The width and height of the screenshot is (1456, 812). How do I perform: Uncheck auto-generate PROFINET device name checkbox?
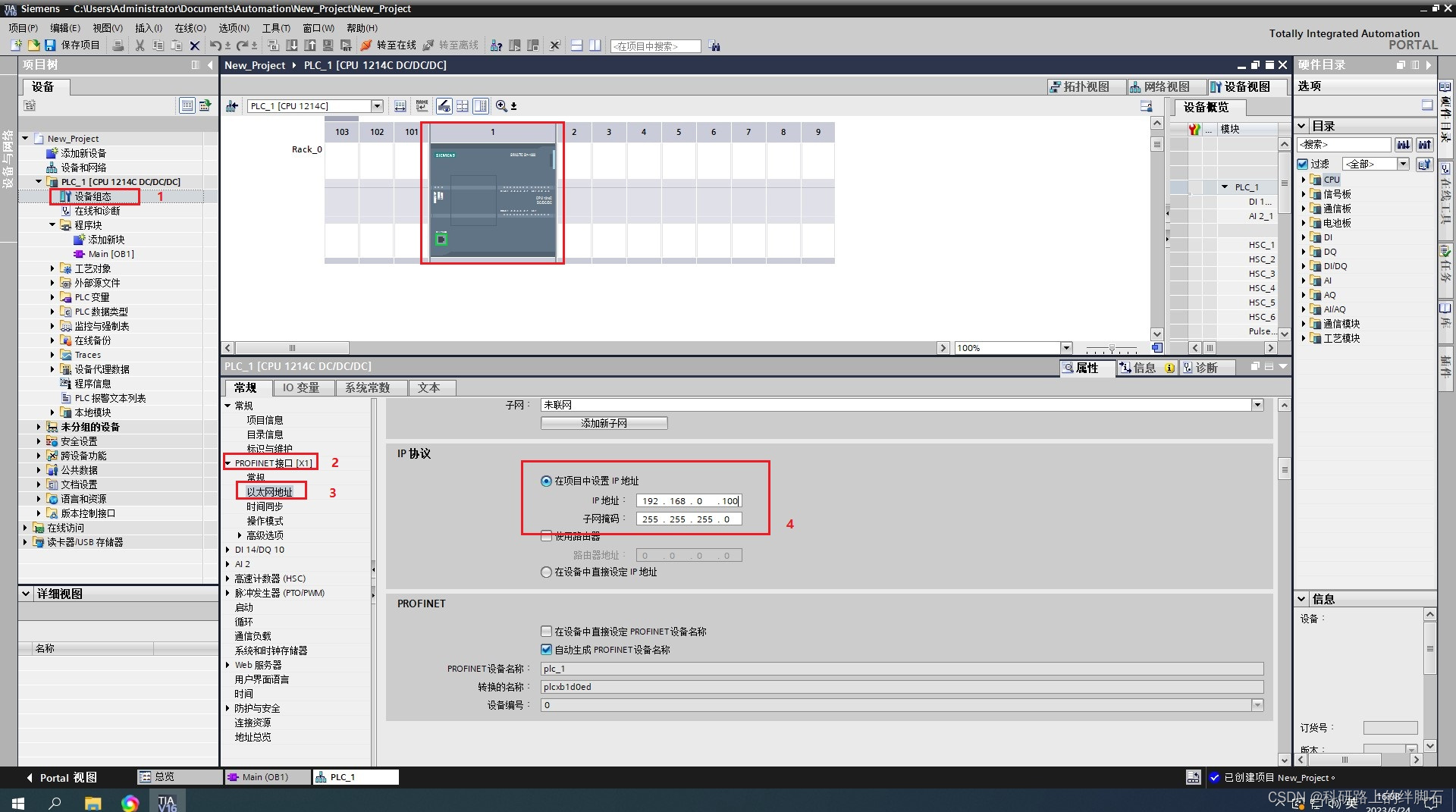tap(546, 649)
